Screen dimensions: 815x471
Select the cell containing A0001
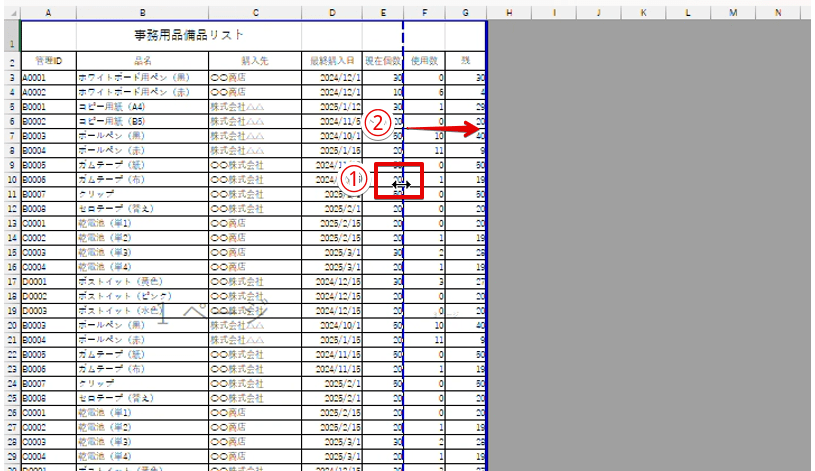pos(48,77)
